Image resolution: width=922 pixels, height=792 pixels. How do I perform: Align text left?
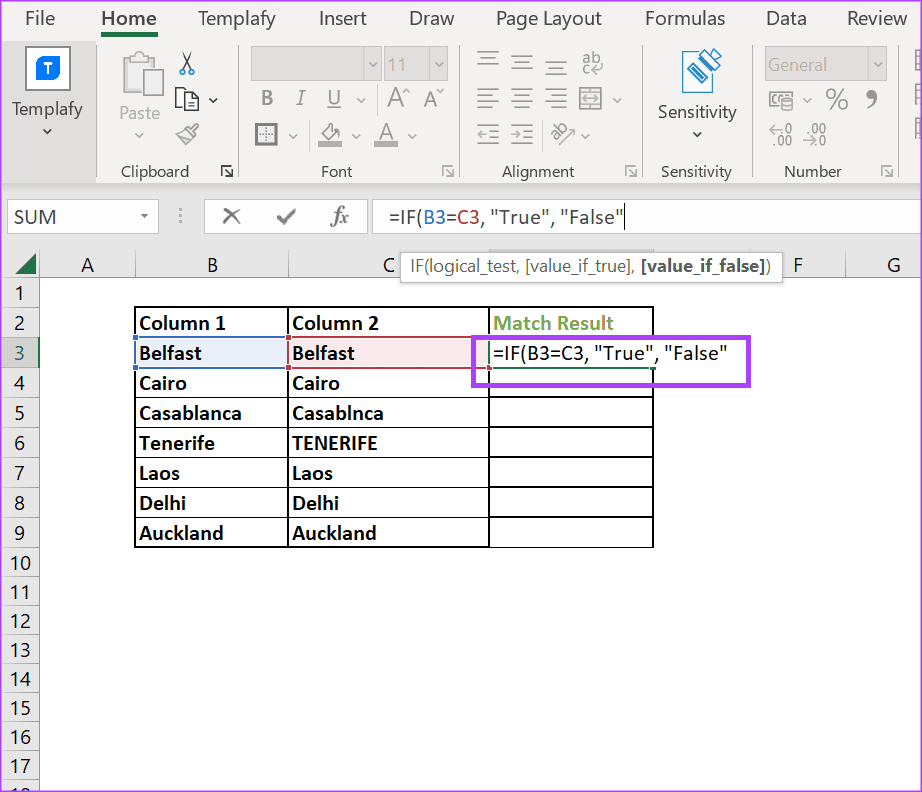point(487,98)
